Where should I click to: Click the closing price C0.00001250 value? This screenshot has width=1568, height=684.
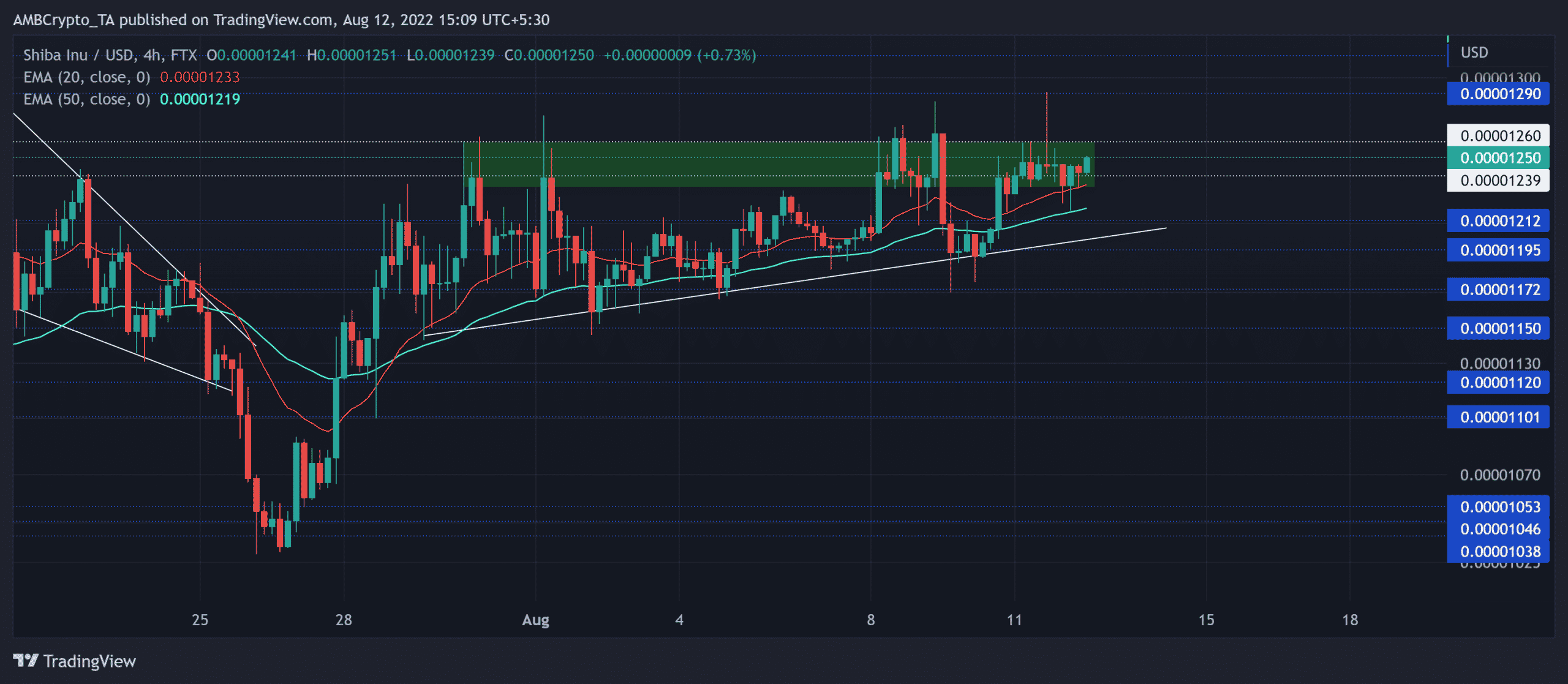coord(549,55)
